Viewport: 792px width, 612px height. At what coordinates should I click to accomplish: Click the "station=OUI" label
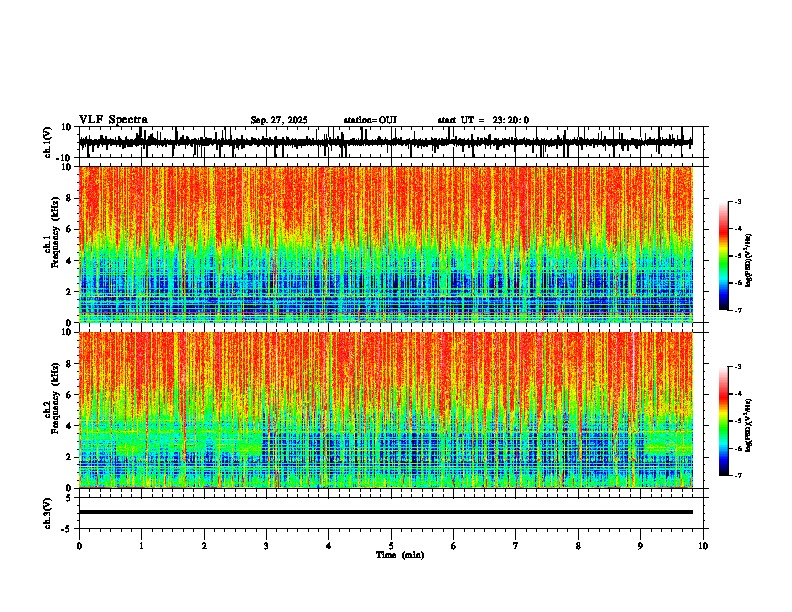tap(370, 120)
